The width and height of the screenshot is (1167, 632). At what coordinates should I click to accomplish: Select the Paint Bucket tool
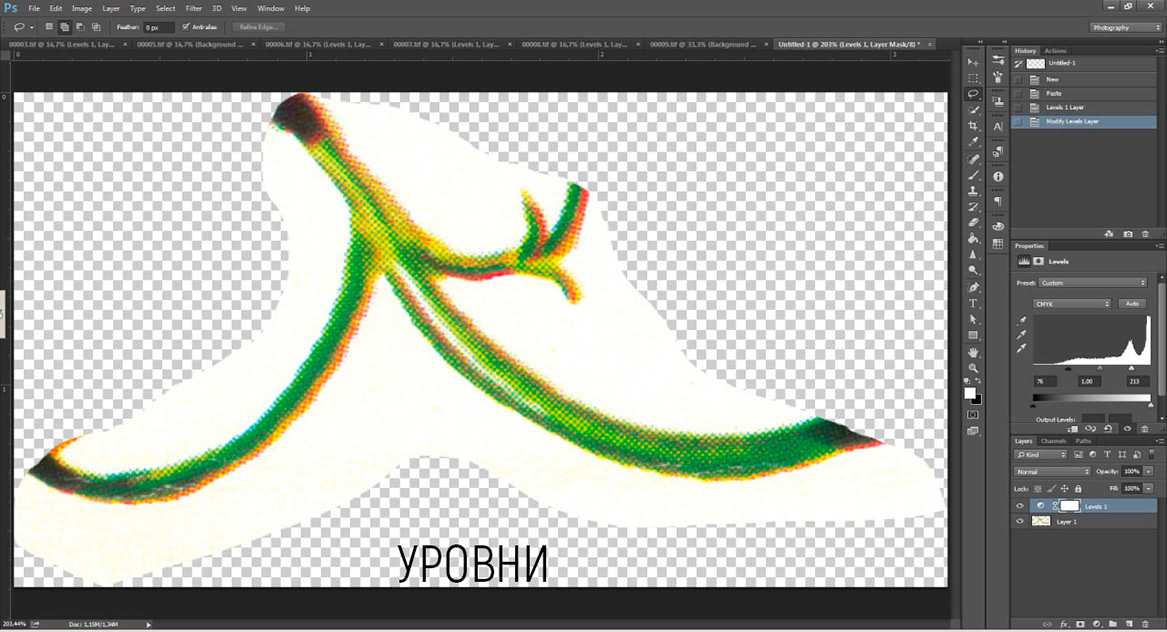pos(973,239)
